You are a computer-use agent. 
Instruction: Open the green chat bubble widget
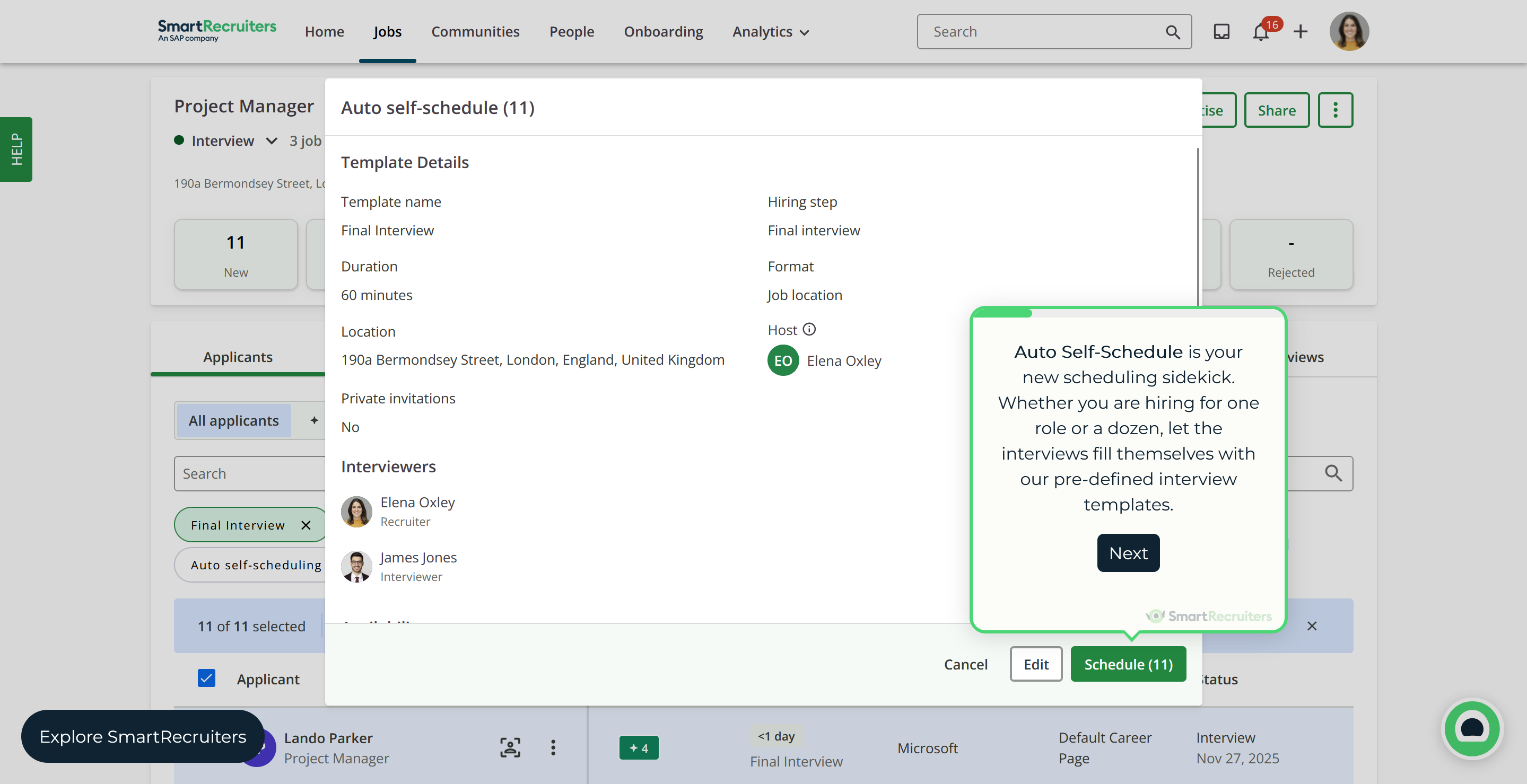1472,729
